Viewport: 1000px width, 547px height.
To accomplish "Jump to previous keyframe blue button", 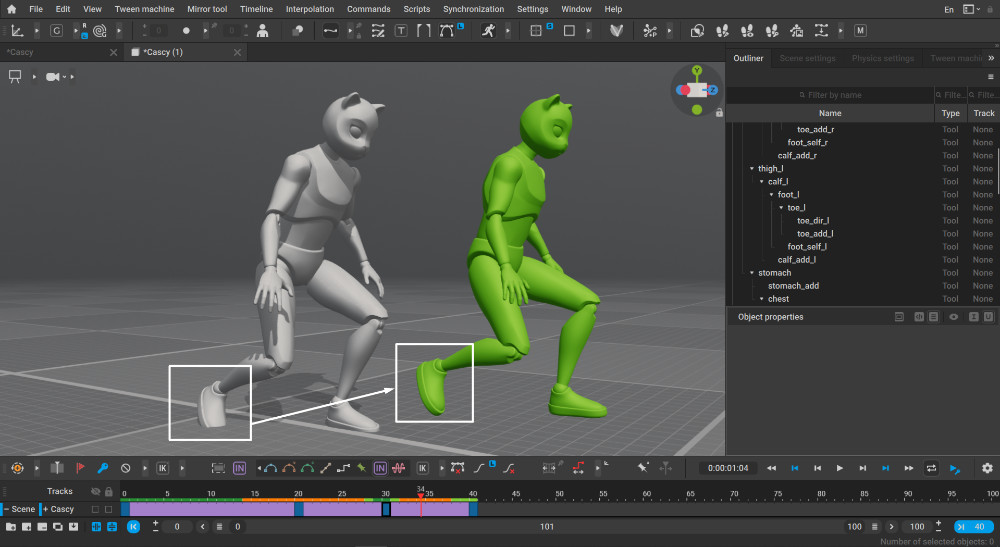I will point(795,468).
